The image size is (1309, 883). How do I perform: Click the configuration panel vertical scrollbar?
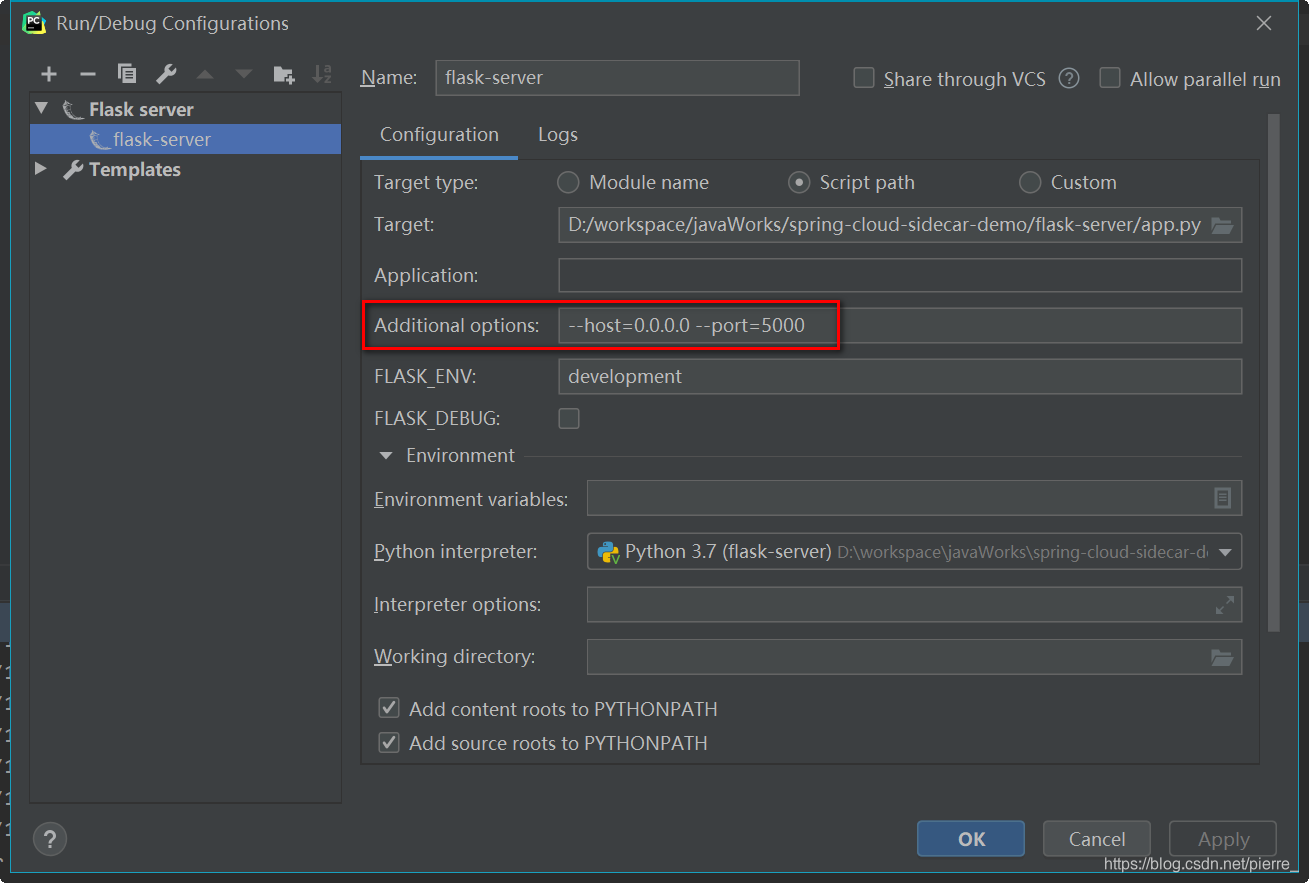pyautogui.click(x=1273, y=373)
